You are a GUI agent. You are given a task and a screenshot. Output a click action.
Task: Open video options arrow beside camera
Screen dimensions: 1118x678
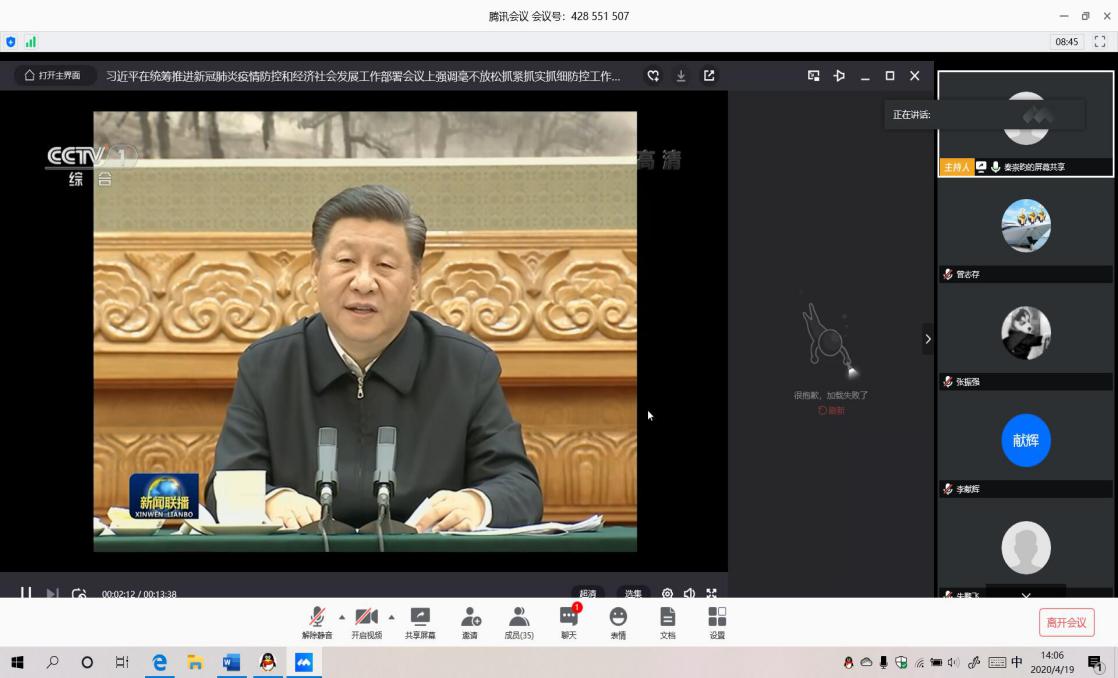coord(391,616)
